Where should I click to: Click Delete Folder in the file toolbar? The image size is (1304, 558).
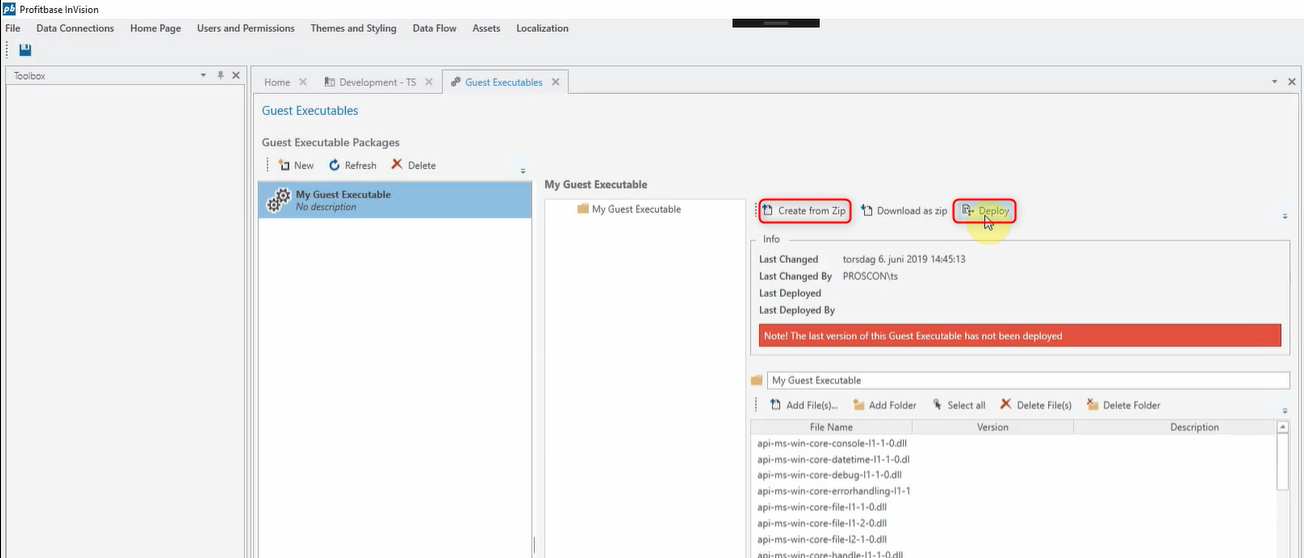tap(1123, 405)
